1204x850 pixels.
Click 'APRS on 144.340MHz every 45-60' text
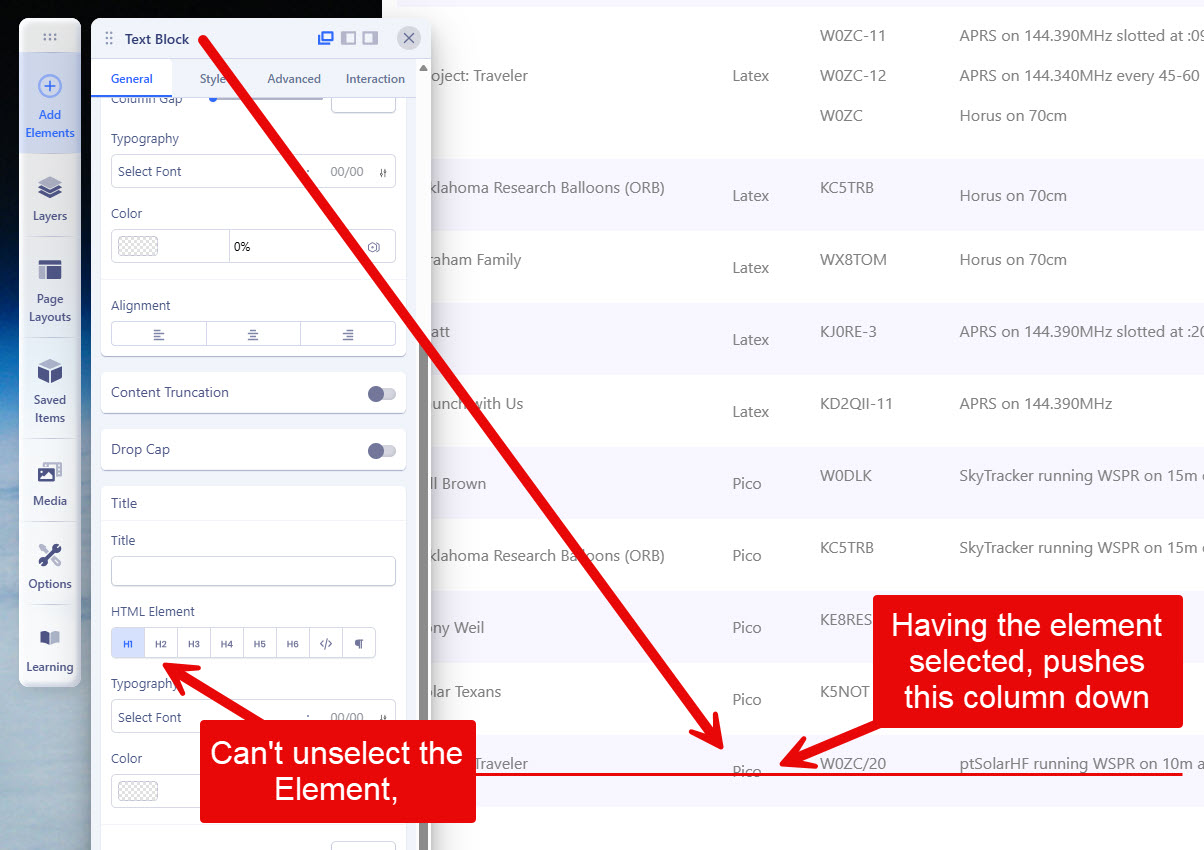coord(1079,76)
